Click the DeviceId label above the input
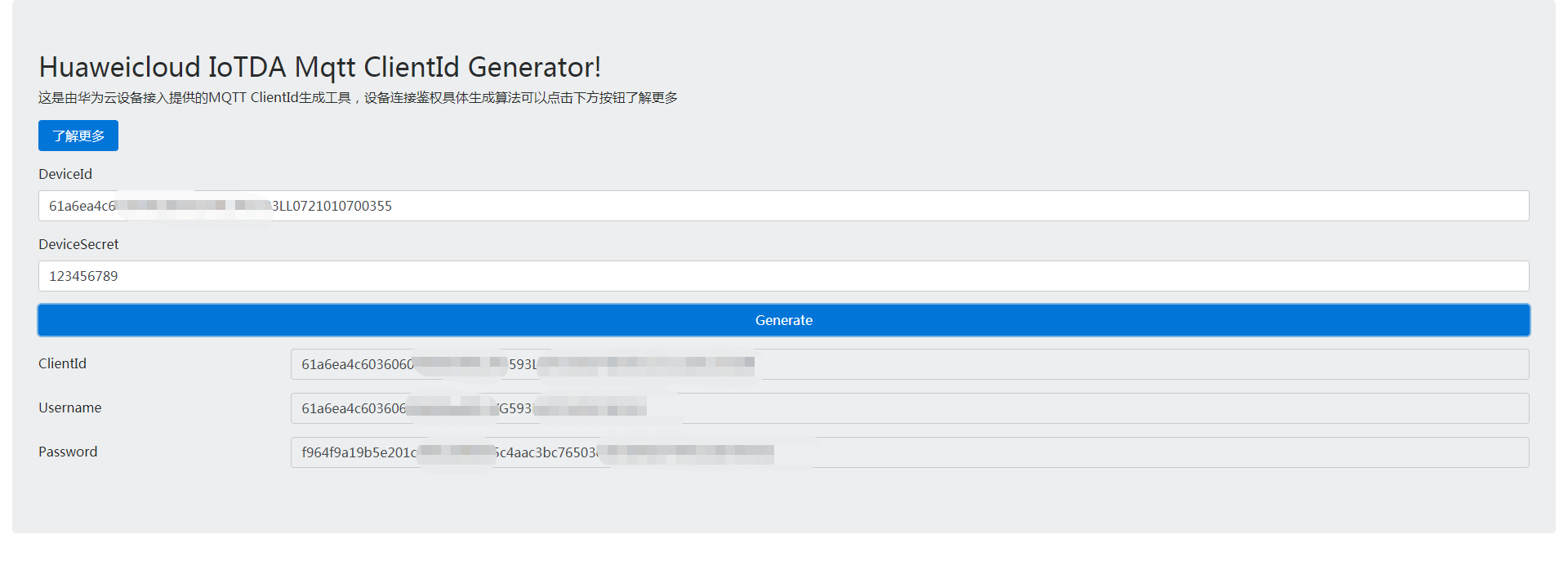Viewport: 1568px width, 570px height. point(65,174)
